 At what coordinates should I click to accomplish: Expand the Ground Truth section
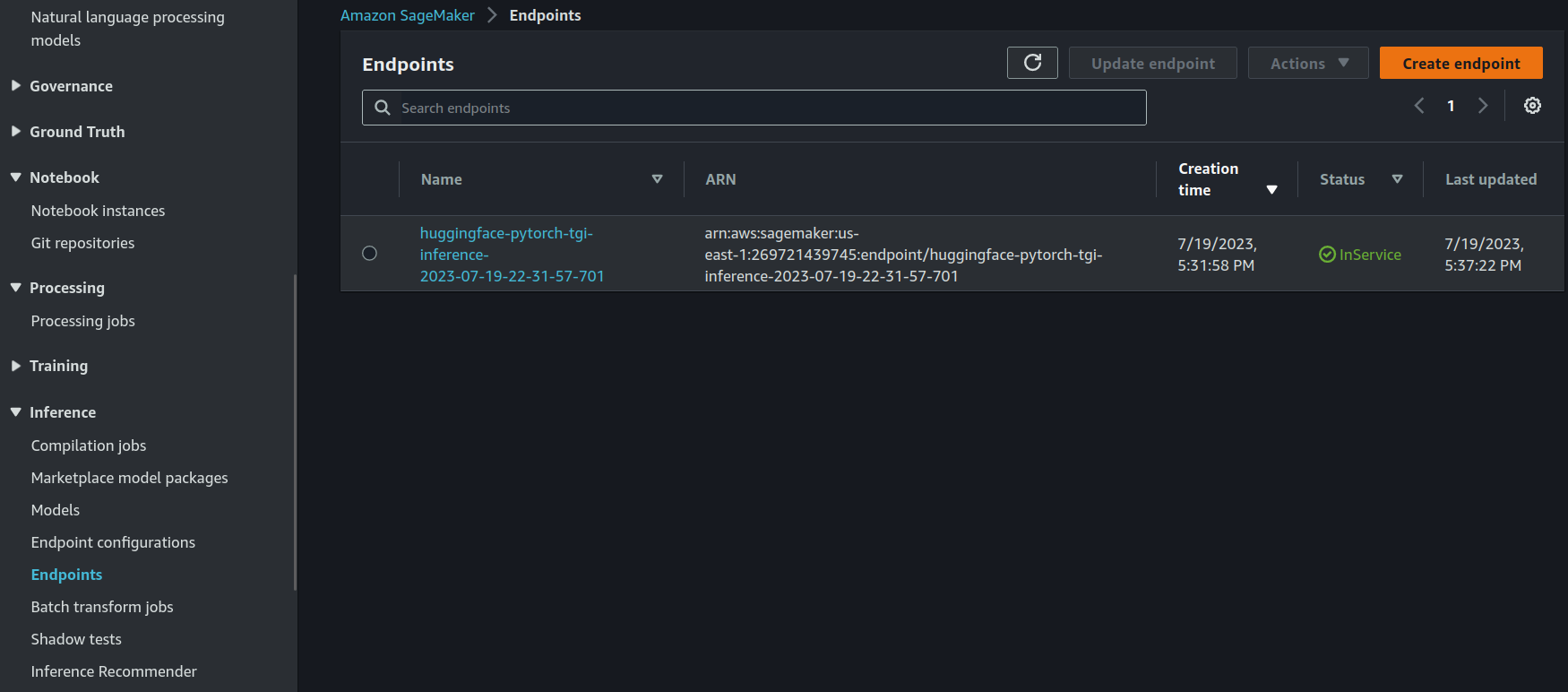click(x=16, y=132)
